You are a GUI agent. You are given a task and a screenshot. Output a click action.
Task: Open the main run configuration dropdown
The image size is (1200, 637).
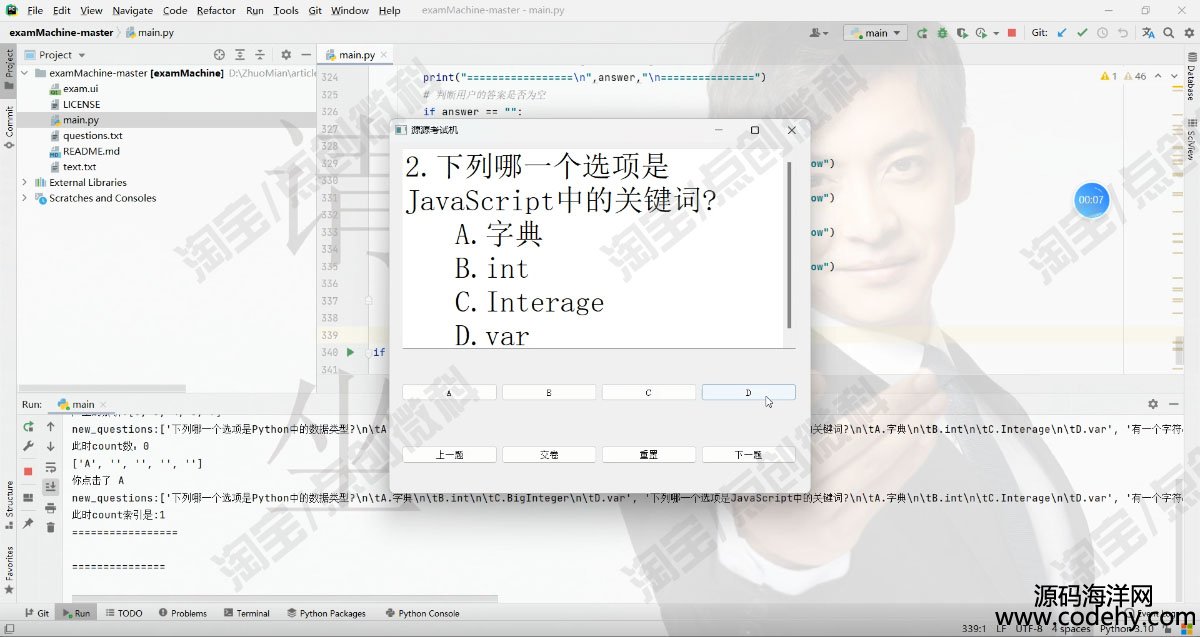875,33
